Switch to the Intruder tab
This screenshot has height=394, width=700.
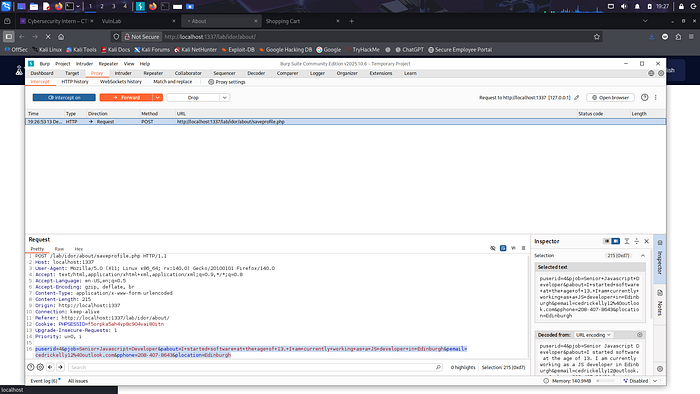(x=123, y=73)
